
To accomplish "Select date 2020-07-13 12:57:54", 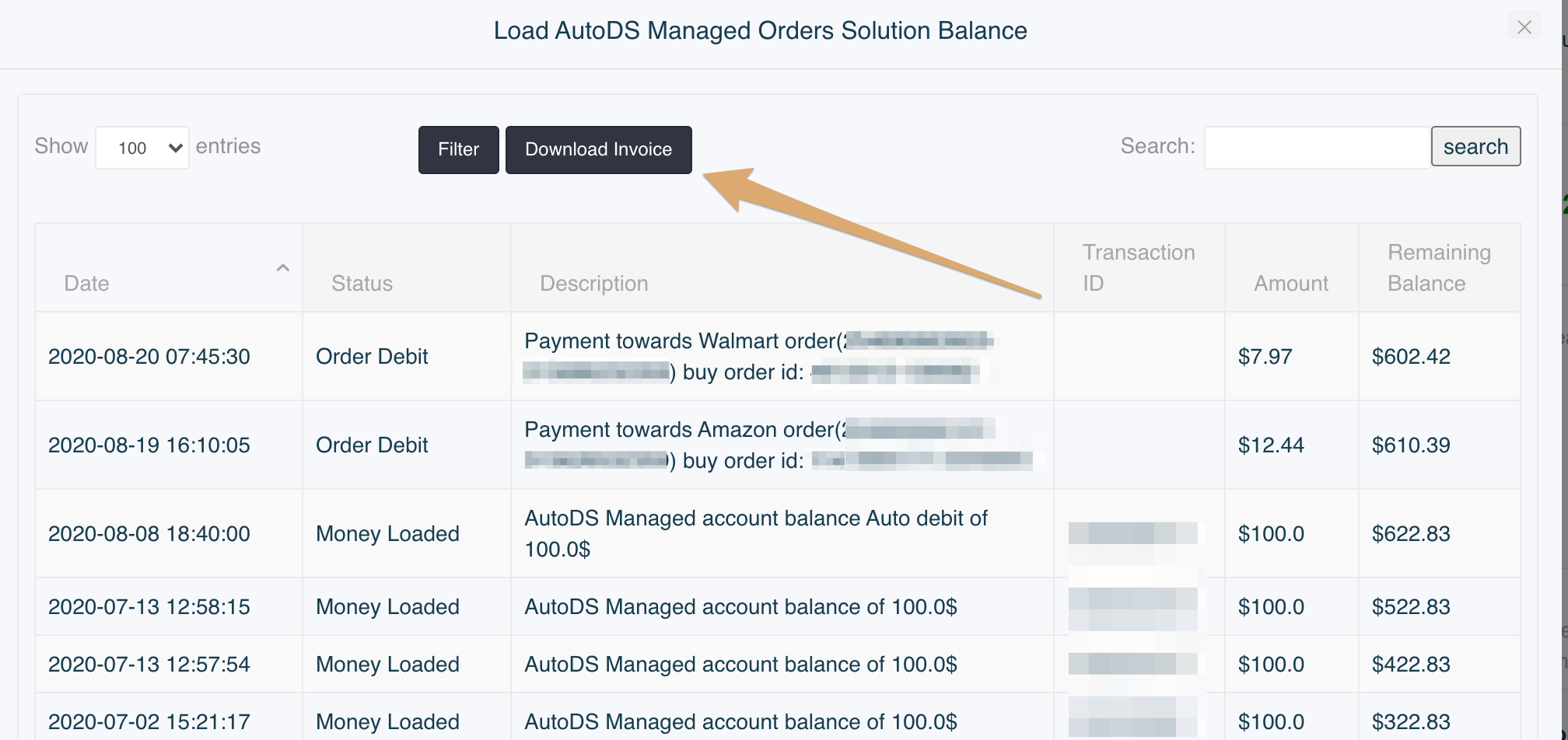I will [149, 665].
